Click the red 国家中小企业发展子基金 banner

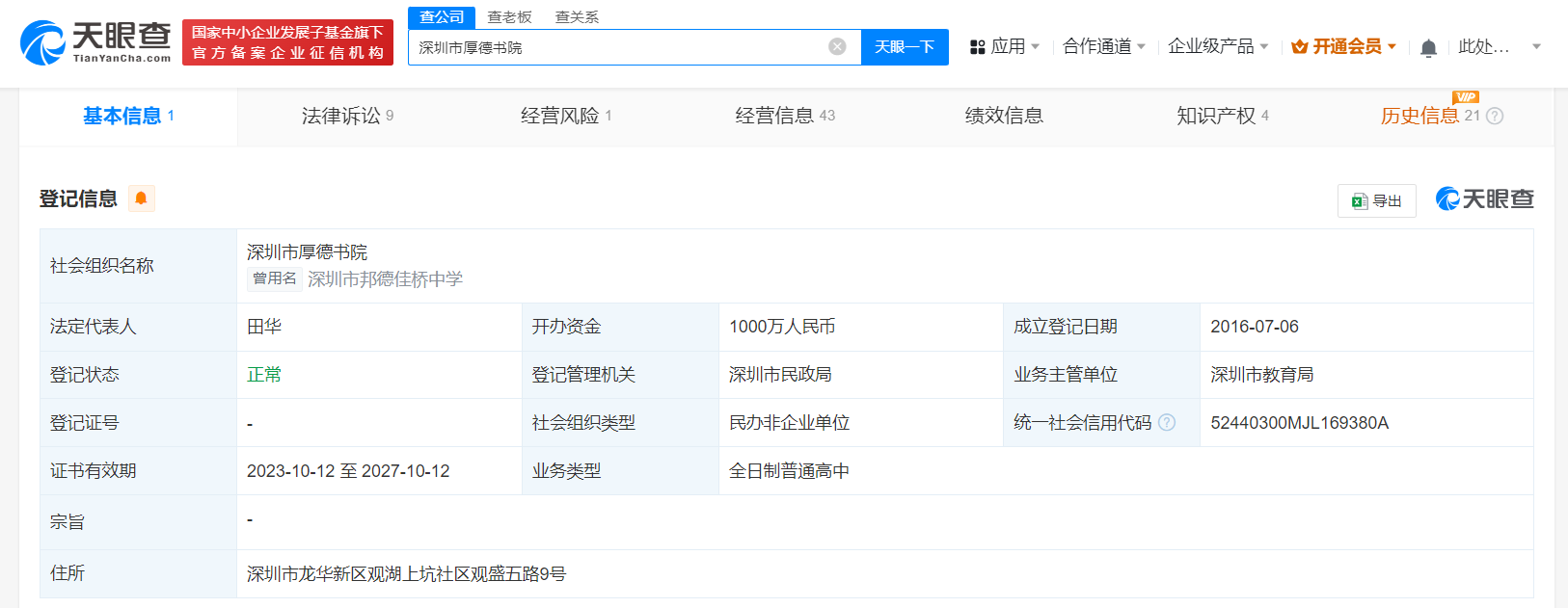tap(287, 42)
